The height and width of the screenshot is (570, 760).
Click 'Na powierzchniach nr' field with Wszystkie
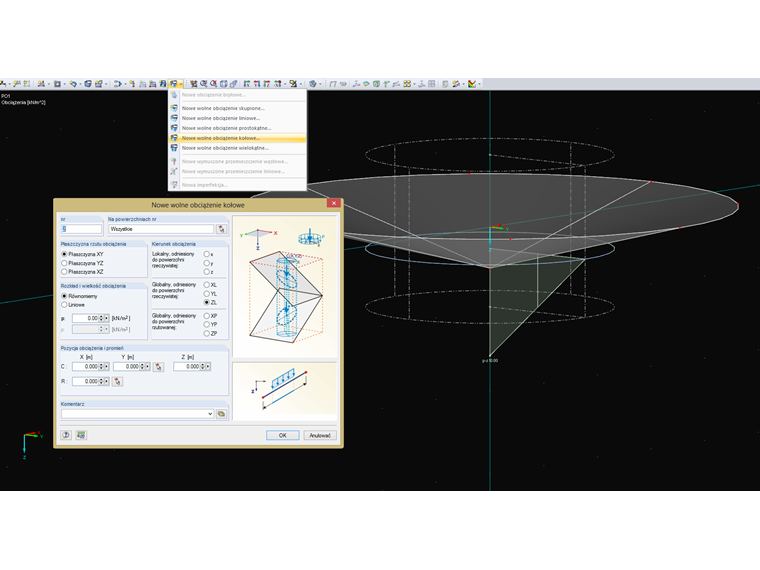coord(161,229)
